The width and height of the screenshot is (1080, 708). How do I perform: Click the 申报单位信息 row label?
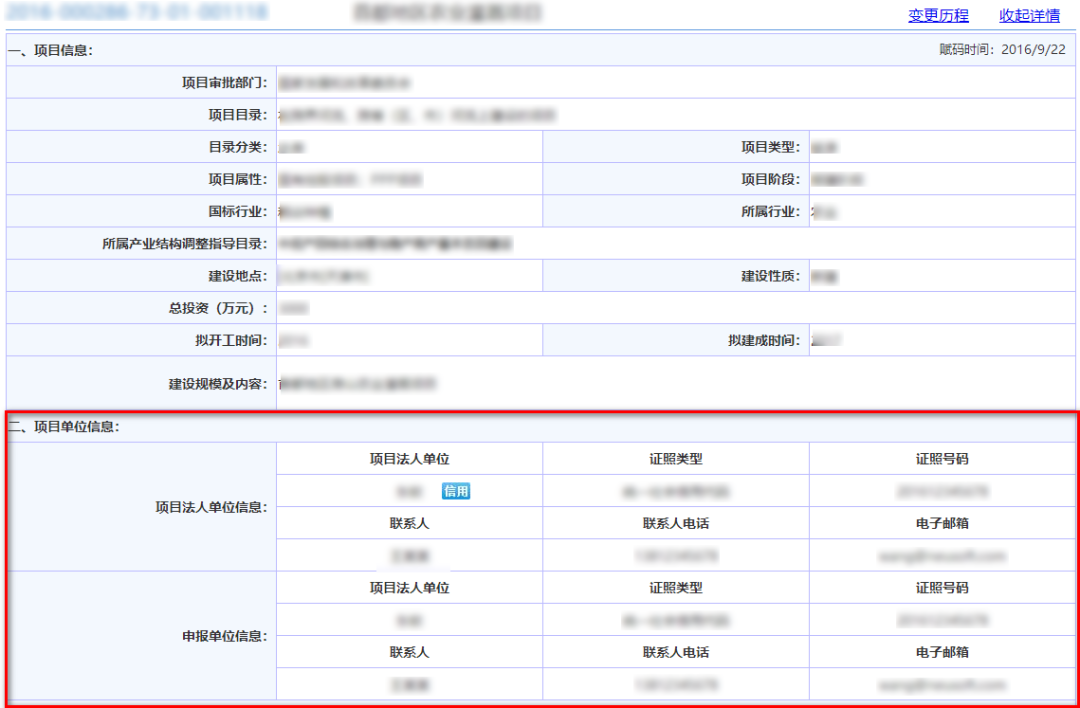point(211,636)
